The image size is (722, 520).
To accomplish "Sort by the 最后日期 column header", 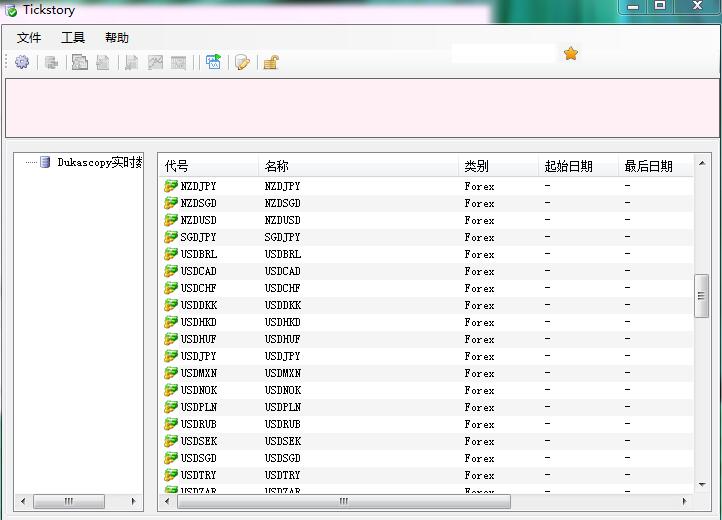I will 656,166.
